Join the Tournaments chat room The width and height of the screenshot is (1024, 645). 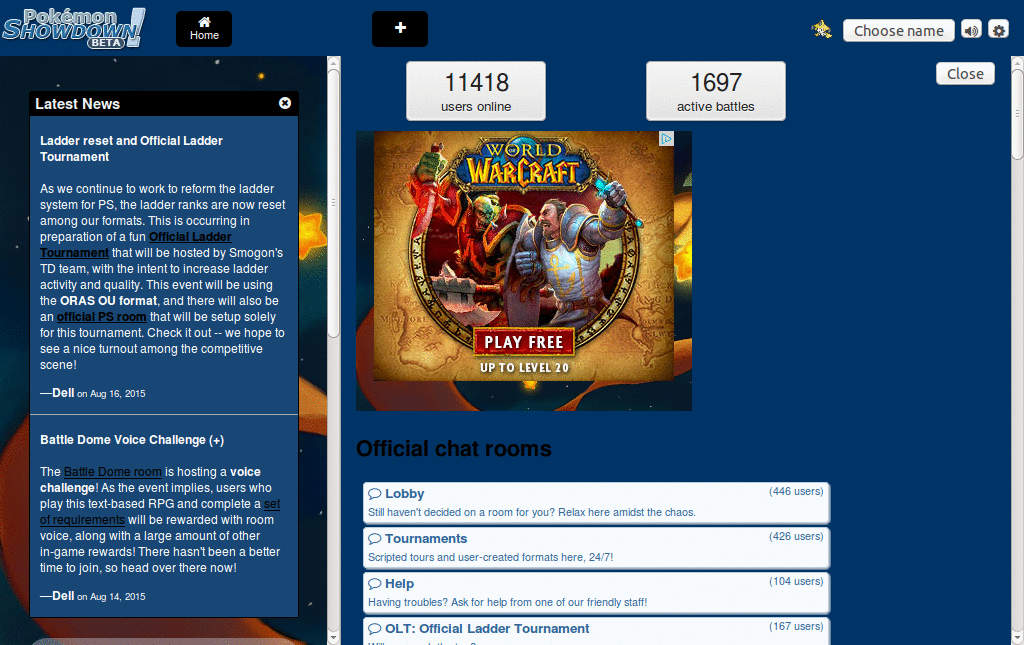pyautogui.click(x=596, y=548)
